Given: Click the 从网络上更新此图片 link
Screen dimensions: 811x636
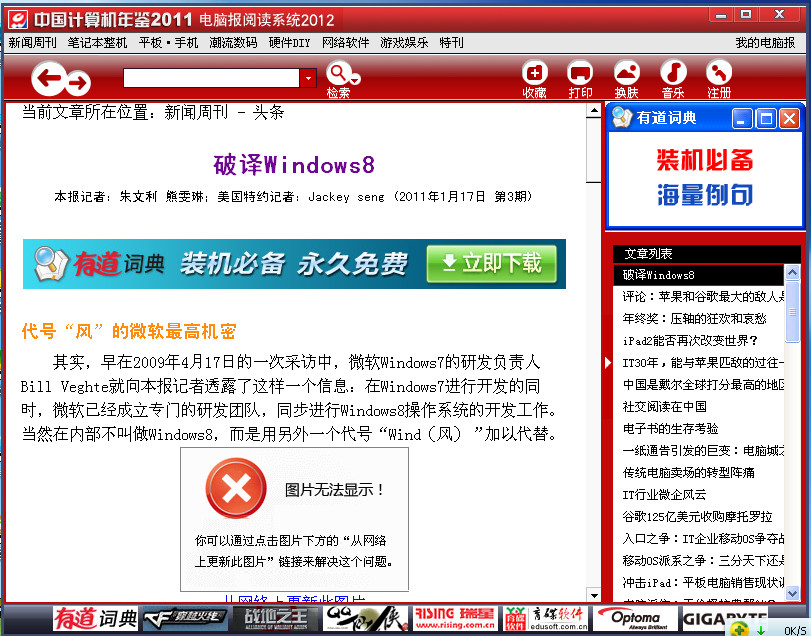Looking at the screenshot, I should tap(294, 599).
